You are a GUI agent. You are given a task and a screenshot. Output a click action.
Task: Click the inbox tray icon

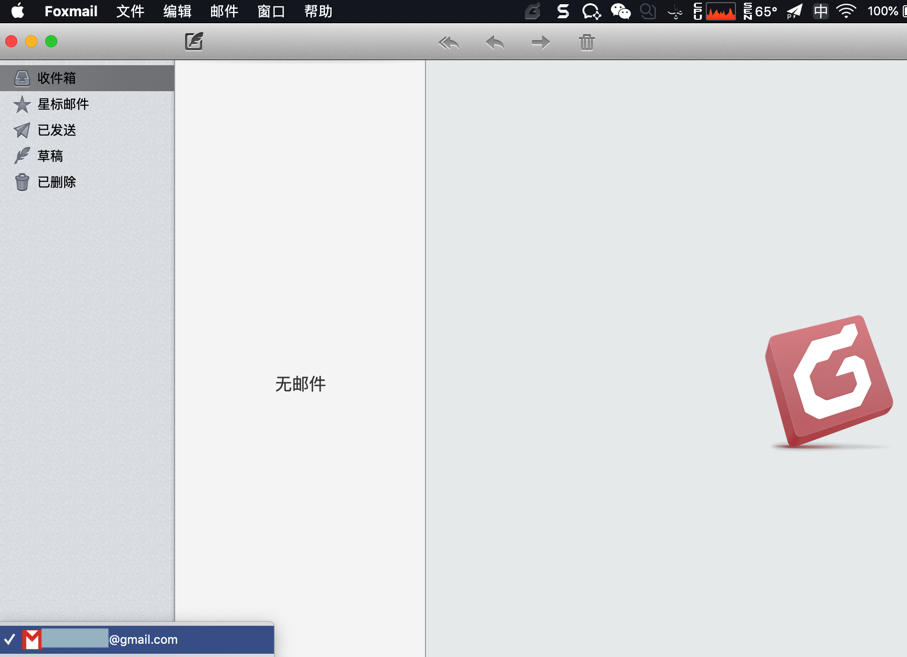click(x=22, y=78)
